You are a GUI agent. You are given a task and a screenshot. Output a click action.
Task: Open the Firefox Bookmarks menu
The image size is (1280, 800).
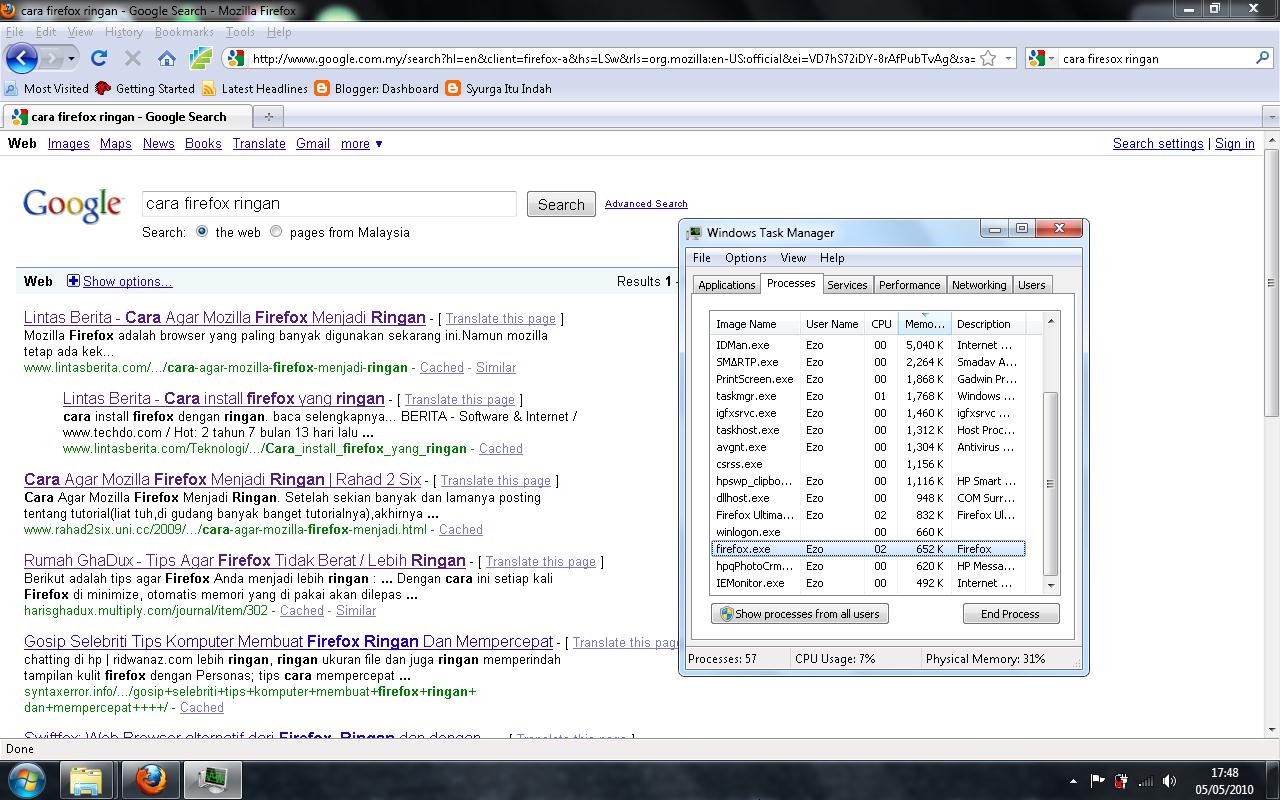(x=184, y=32)
